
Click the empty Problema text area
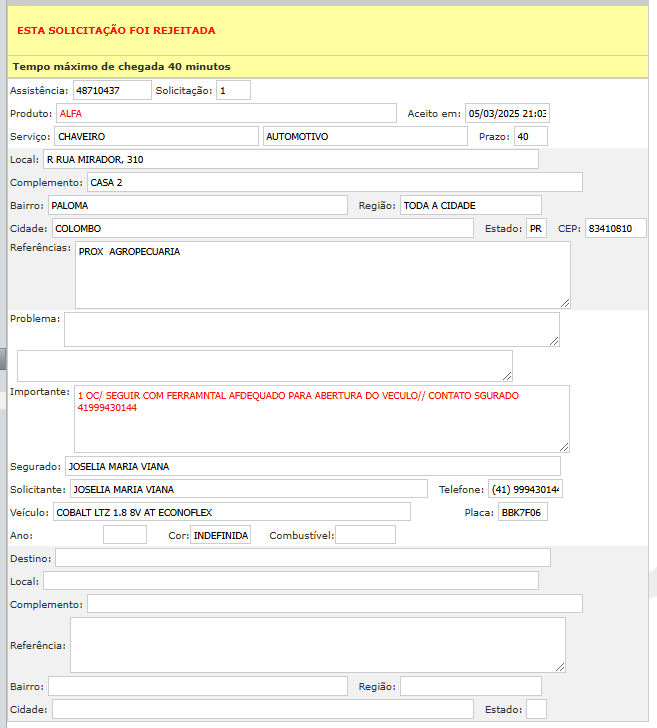pos(311,329)
